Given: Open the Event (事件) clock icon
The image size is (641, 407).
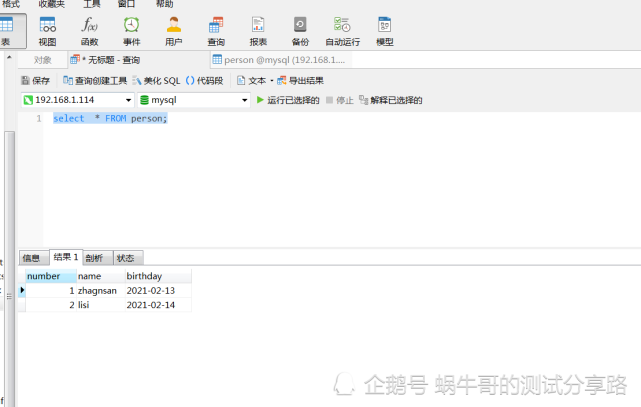Looking at the screenshot, I should [132, 31].
